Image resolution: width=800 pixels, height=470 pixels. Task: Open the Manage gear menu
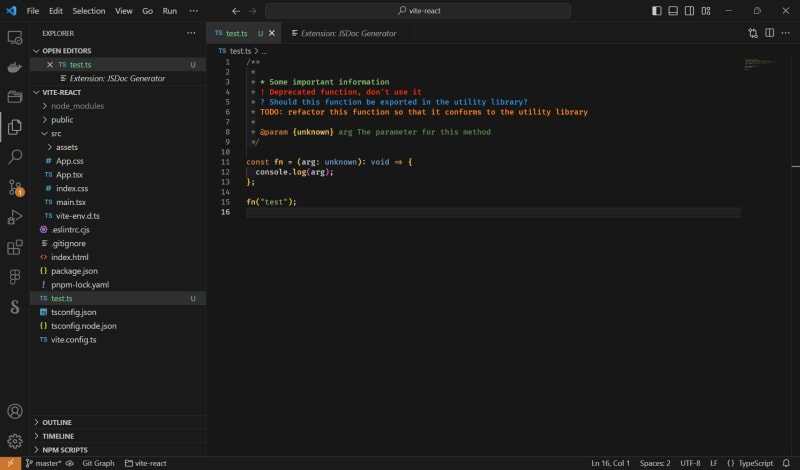point(15,441)
